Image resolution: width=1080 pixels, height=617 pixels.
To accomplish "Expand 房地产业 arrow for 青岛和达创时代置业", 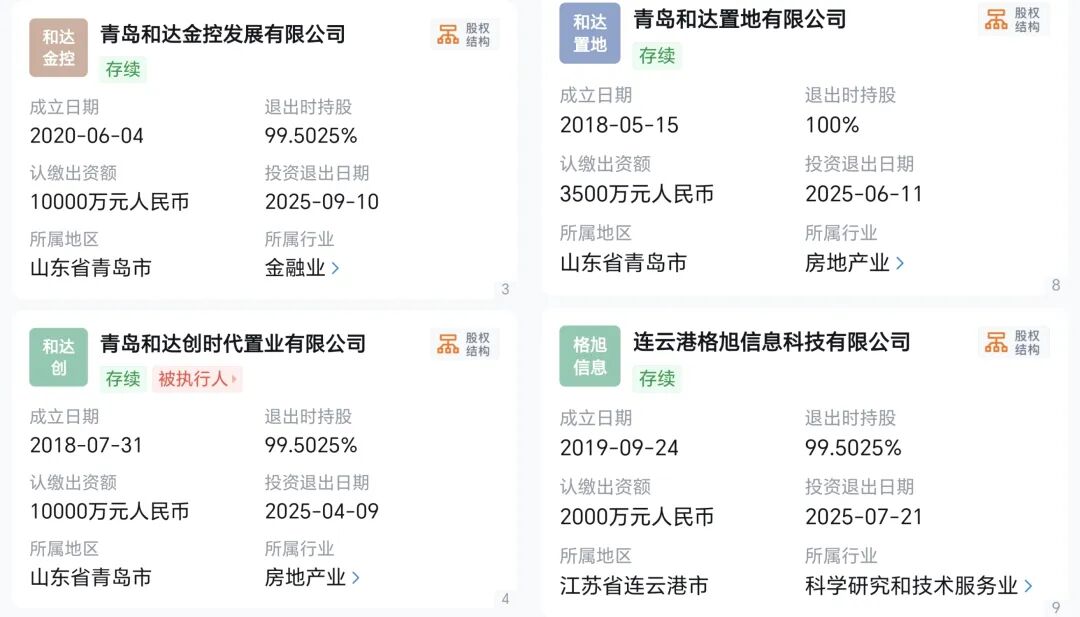I will pyautogui.click(x=355, y=578).
